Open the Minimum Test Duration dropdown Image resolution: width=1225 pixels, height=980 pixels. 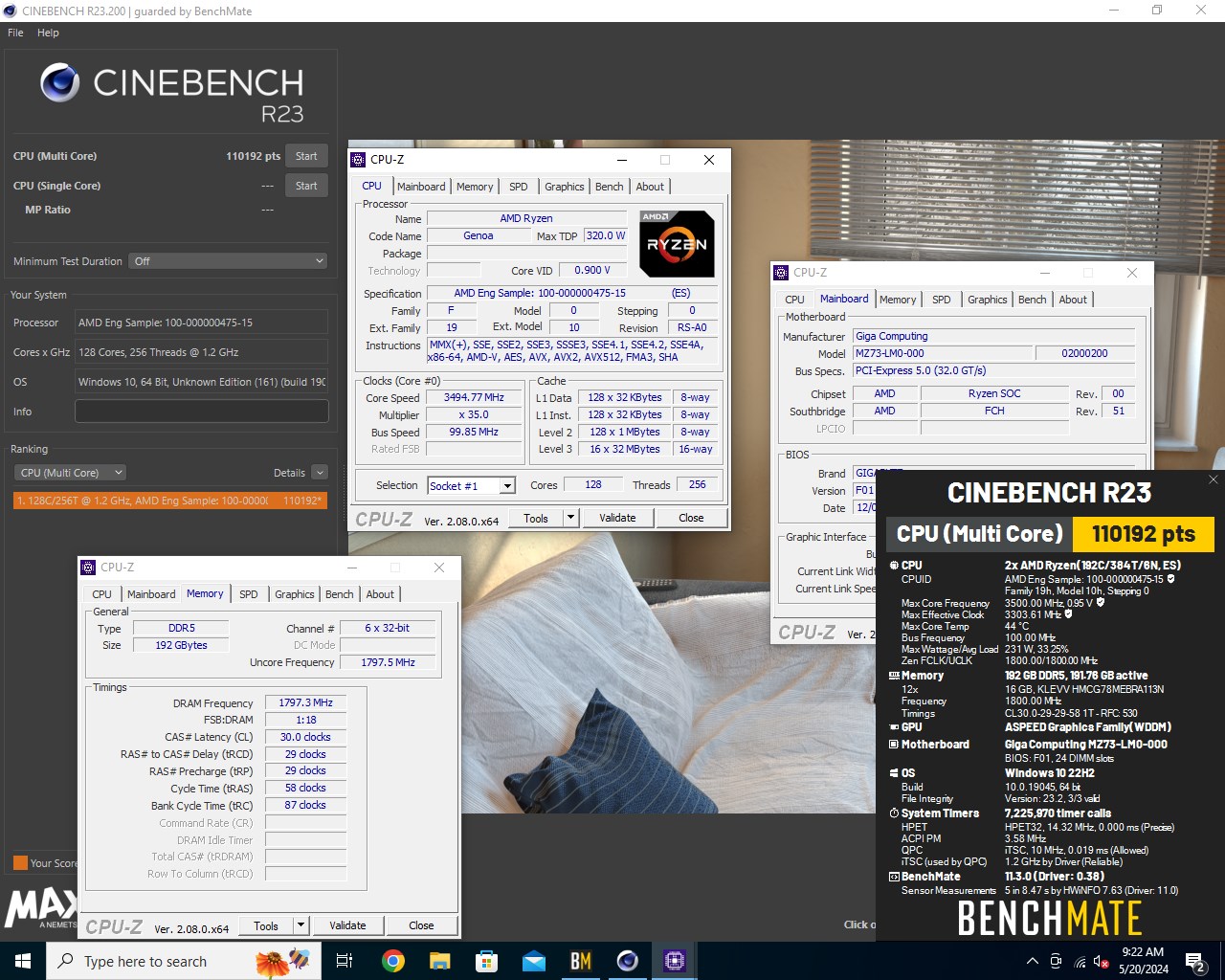228,261
